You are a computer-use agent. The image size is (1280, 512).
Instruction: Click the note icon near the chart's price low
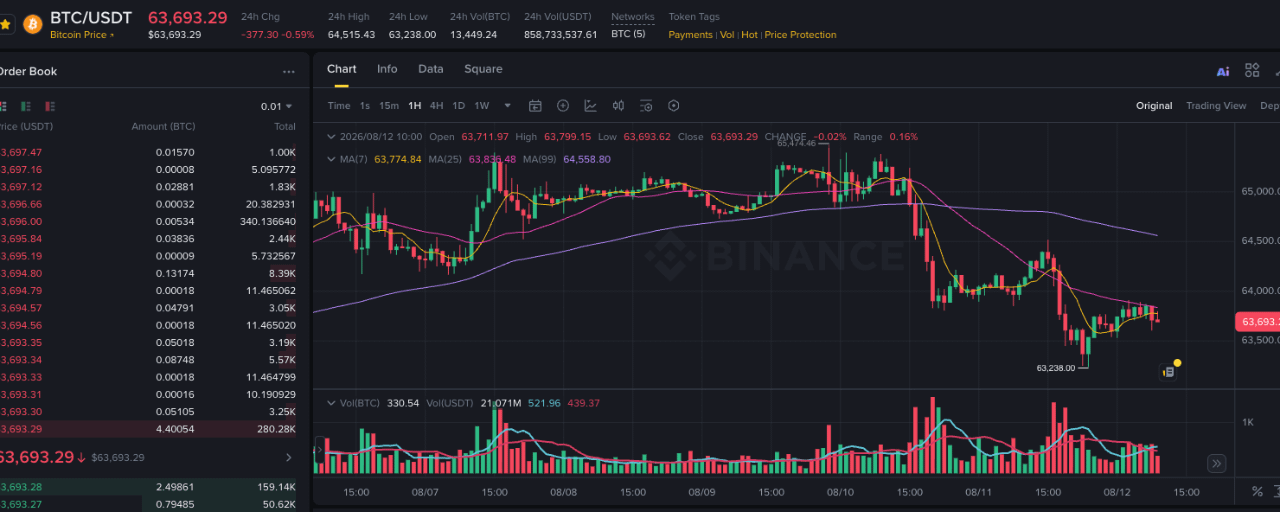click(1168, 372)
